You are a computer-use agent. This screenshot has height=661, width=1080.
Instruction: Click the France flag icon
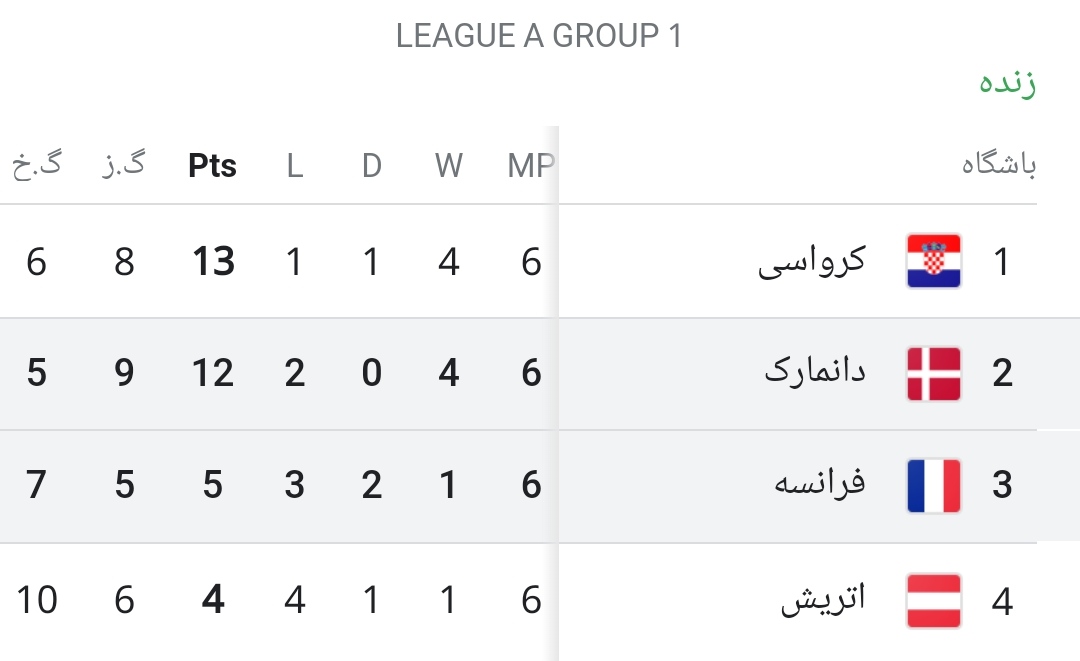[x=933, y=485]
